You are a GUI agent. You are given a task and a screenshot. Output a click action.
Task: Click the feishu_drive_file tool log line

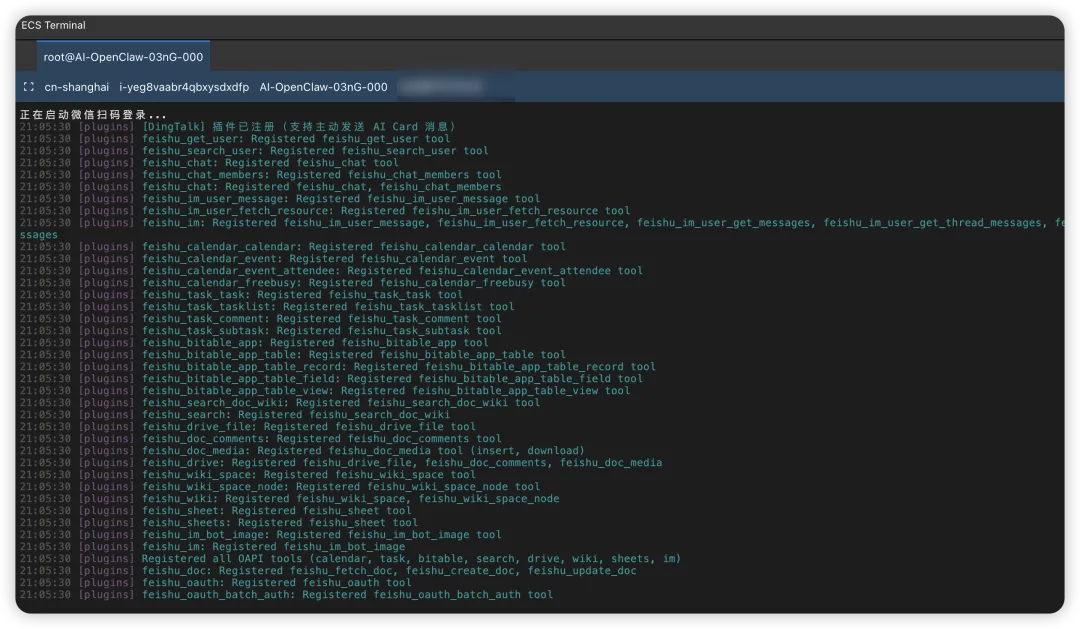coord(247,426)
